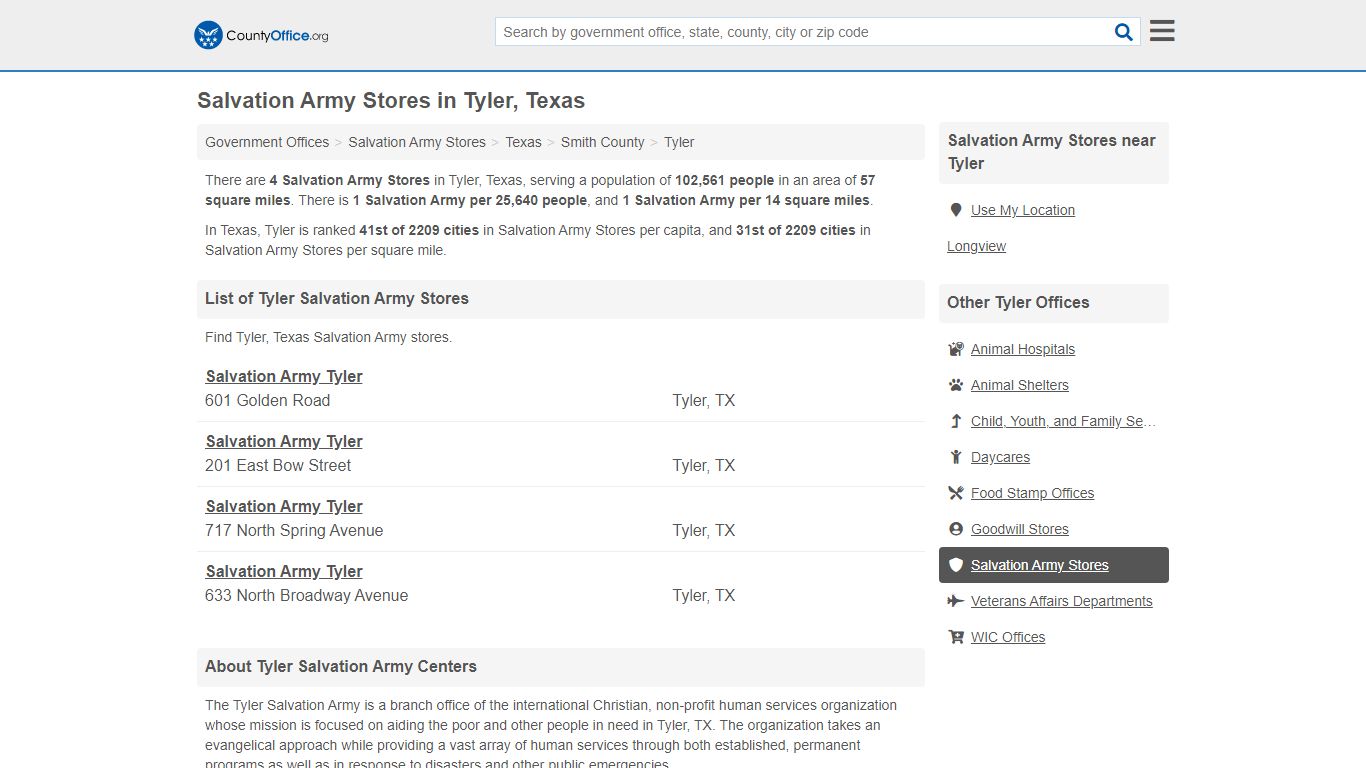Viewport: 1366px width, 768px height.
Task: Click the search magnifier icon
Action: tap(1124, 32)
